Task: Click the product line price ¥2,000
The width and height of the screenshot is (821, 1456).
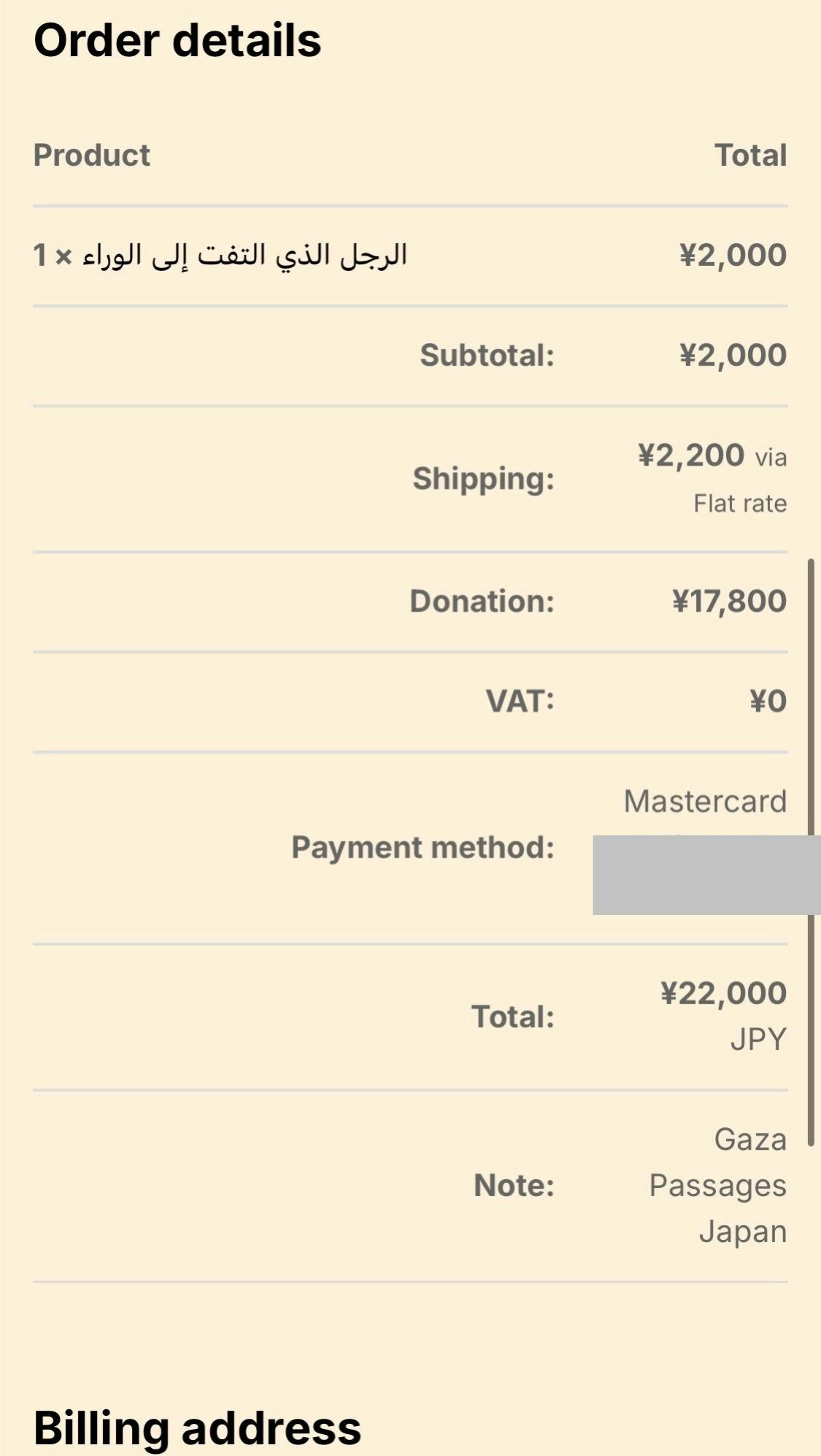Action: (733, 256)
